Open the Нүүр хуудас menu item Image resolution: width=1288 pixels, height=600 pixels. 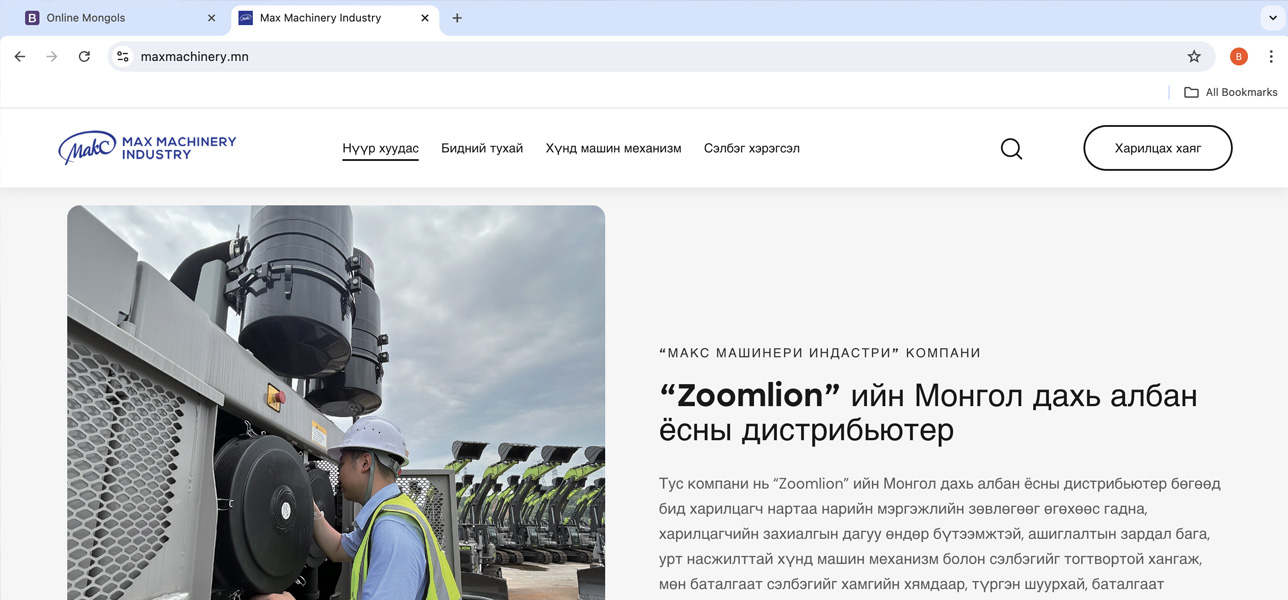[x=380, y=148]
